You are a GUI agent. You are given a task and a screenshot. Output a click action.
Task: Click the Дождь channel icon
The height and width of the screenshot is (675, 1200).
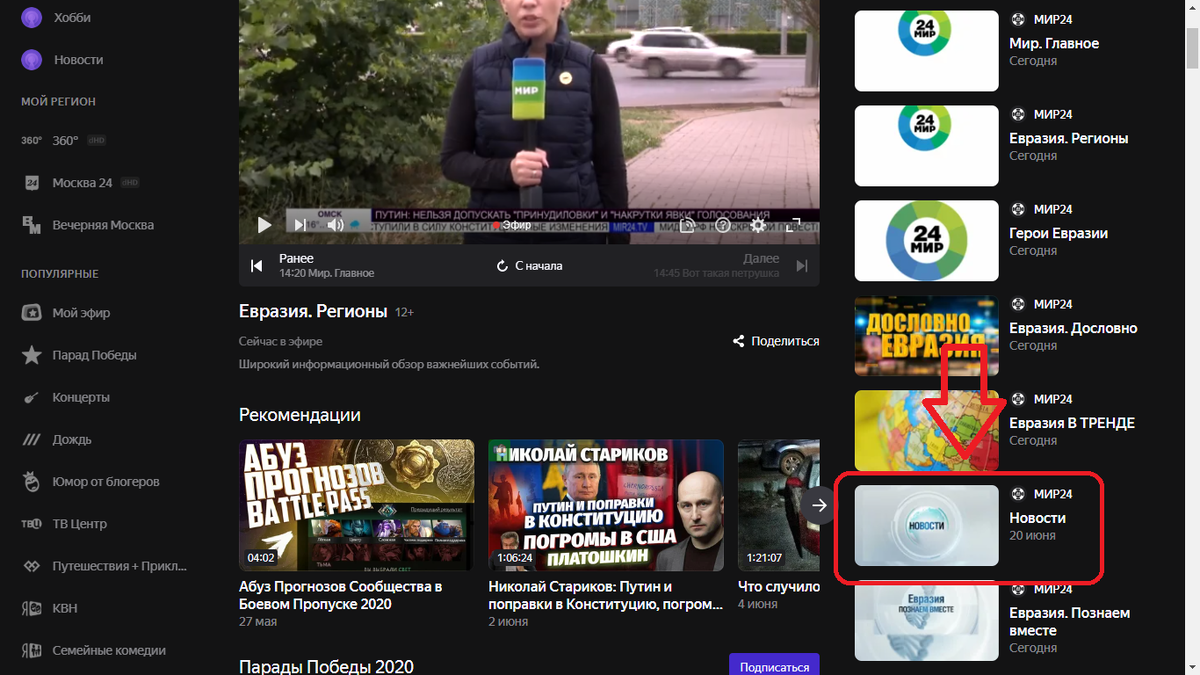coord(32,440)
